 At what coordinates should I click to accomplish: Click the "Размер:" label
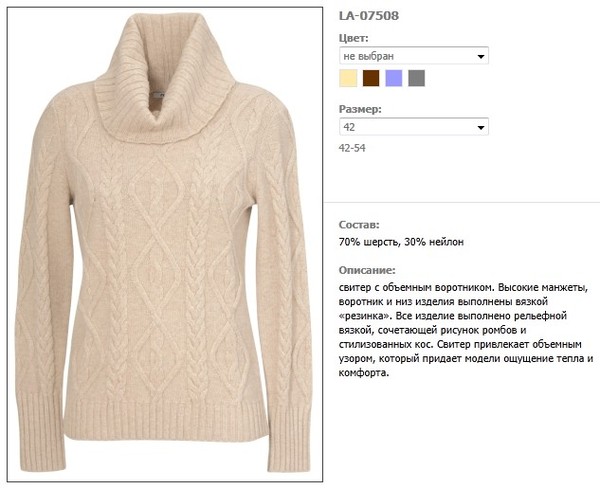coord(360,109)
